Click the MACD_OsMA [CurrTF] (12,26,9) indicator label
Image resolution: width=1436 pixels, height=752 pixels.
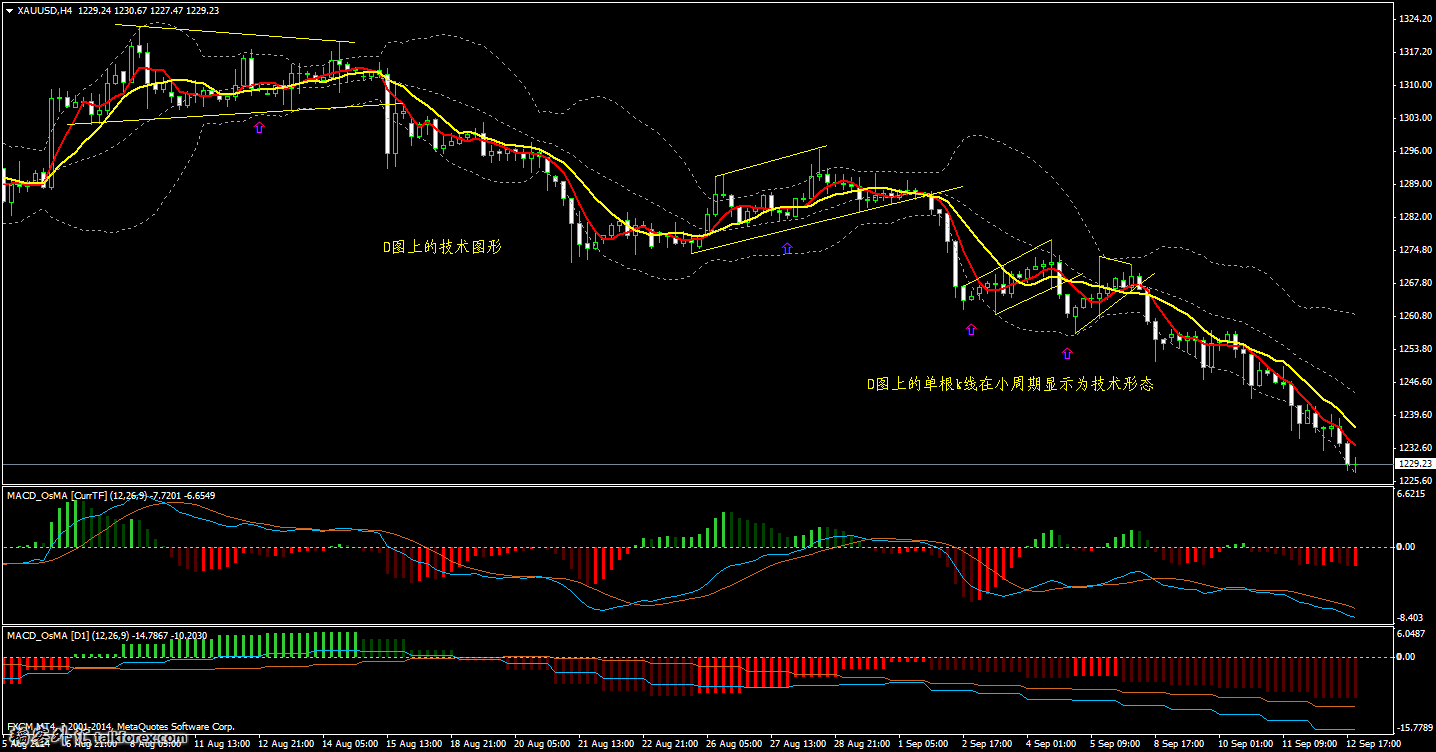pos(76,495)
